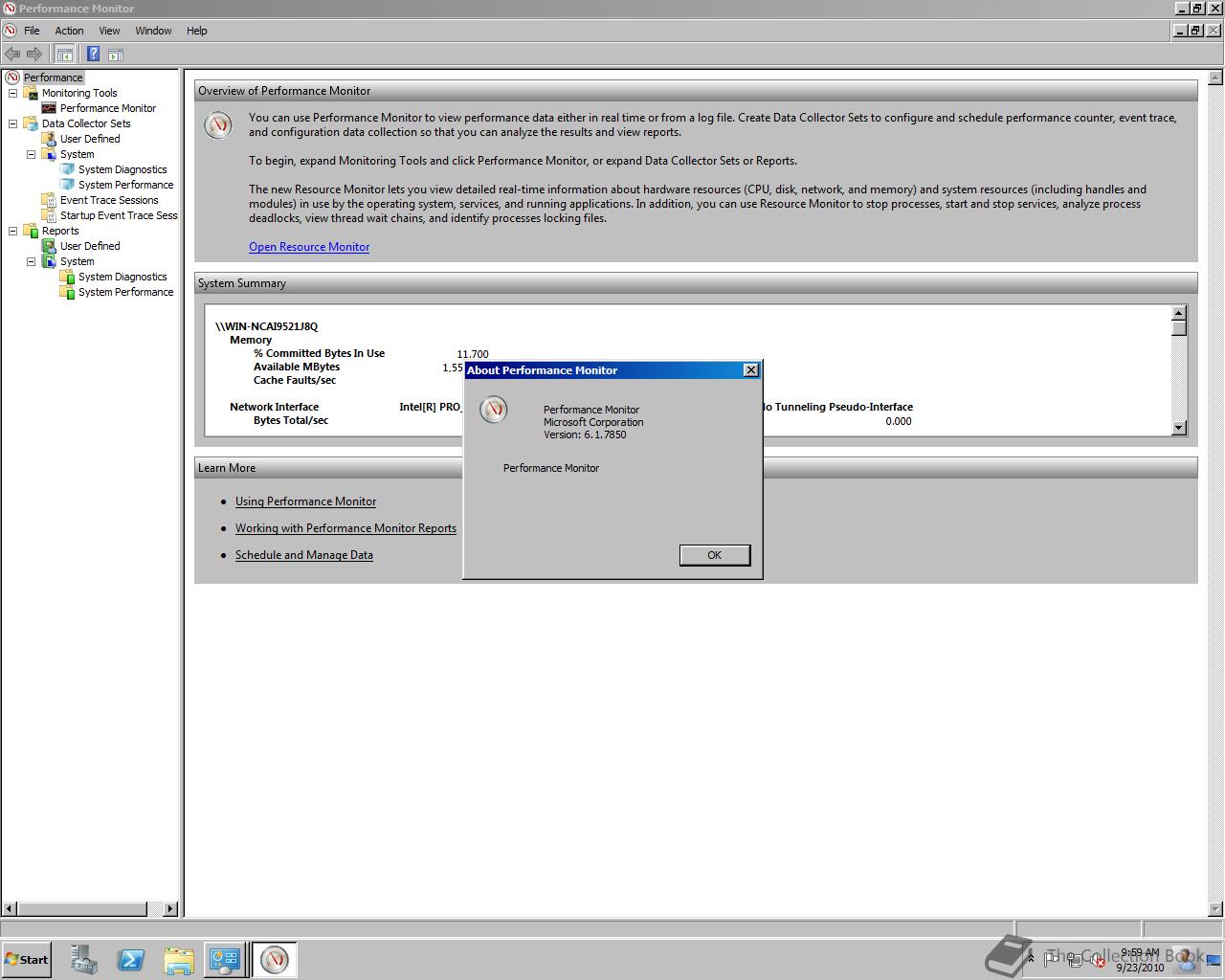Close the About Performance Monitor dialog

click(751, 370)
